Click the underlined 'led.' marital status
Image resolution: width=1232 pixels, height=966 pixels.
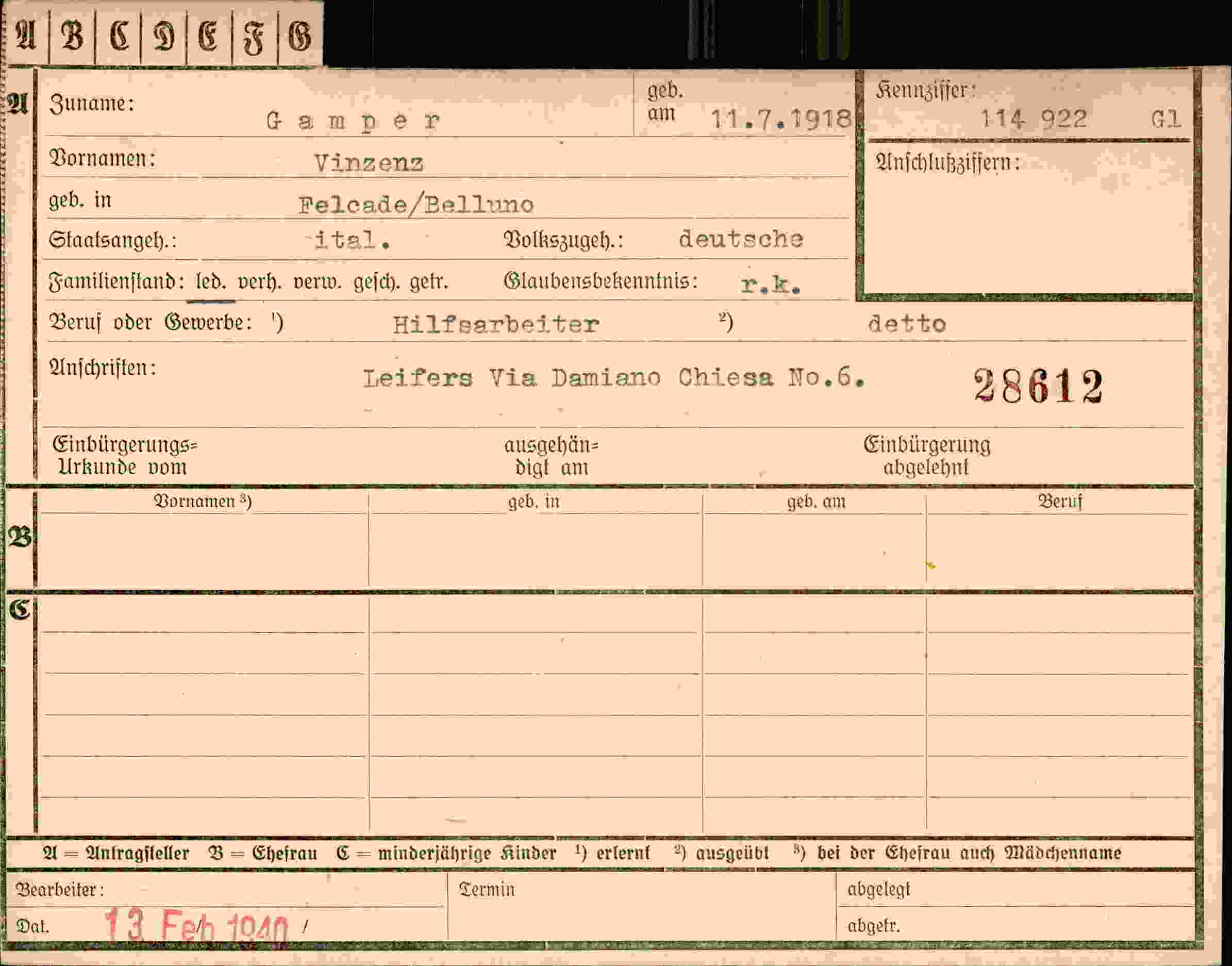tap(211, 281)
